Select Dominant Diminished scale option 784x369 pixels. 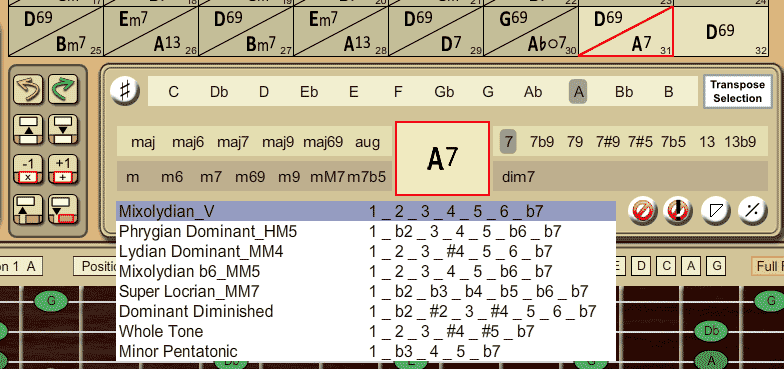pos(366,311)
